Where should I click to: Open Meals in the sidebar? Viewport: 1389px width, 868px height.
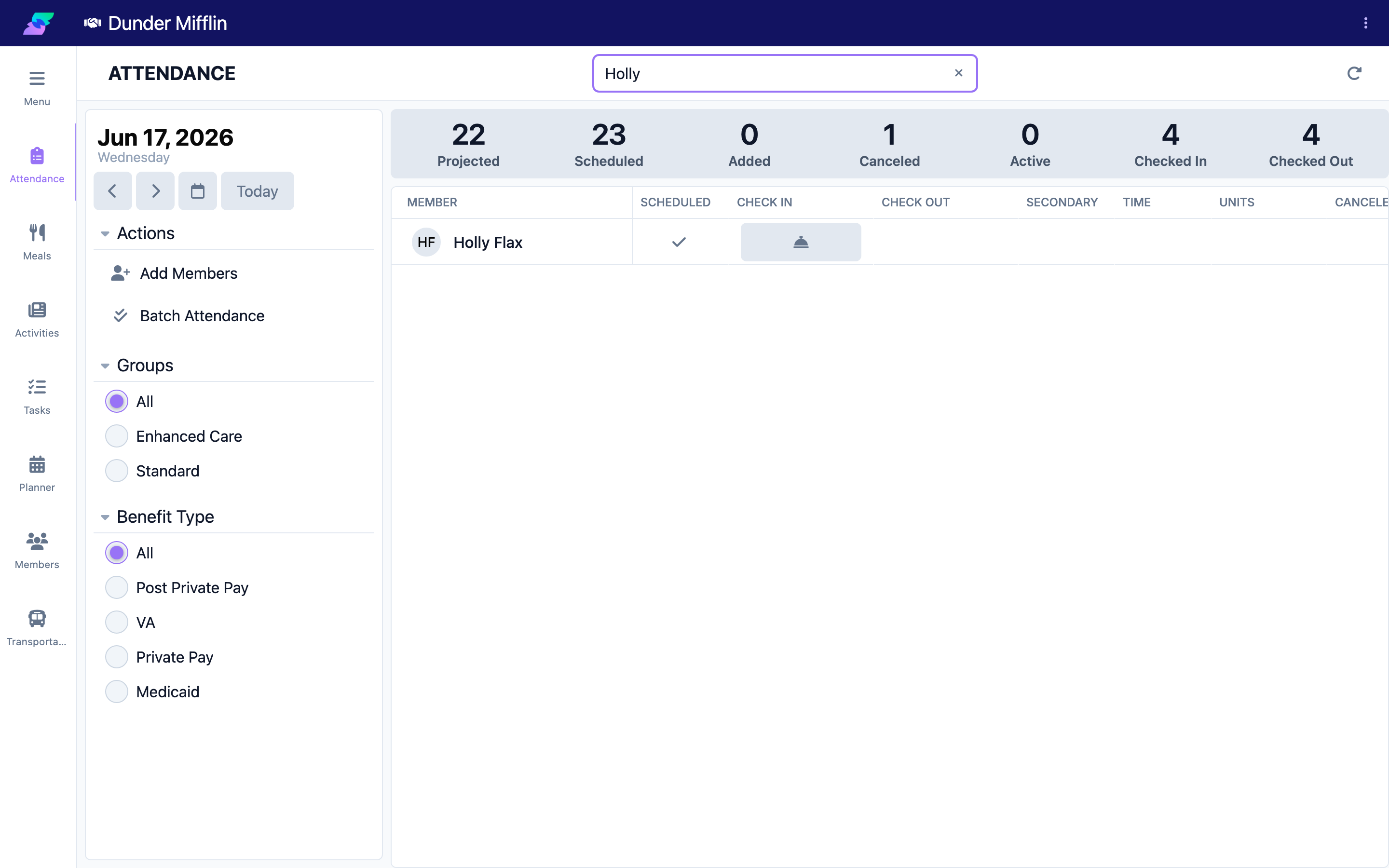pos(37,242)
